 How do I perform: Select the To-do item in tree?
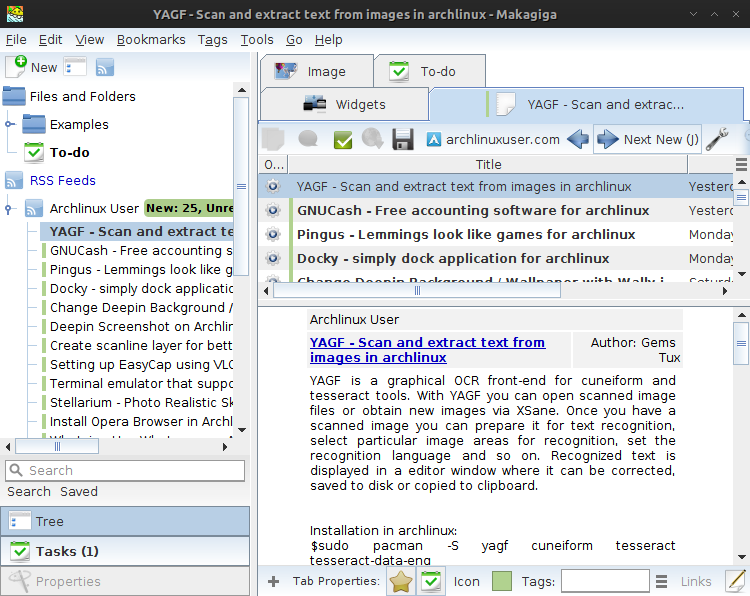69,153
